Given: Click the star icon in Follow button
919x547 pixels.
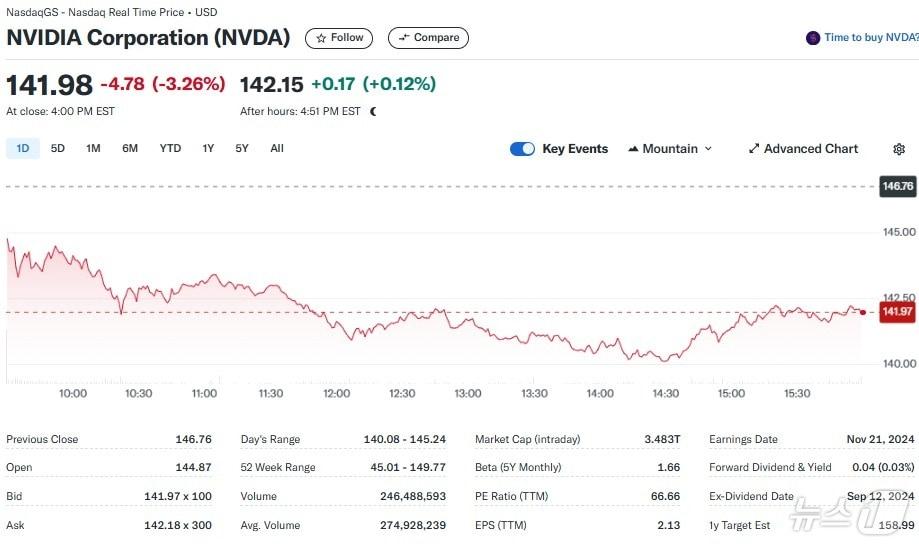Looking at the screenshot, I should coord(321,38).
